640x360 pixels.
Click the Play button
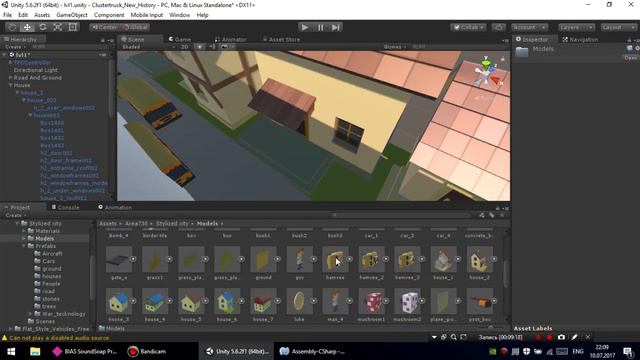click(304, 27)
